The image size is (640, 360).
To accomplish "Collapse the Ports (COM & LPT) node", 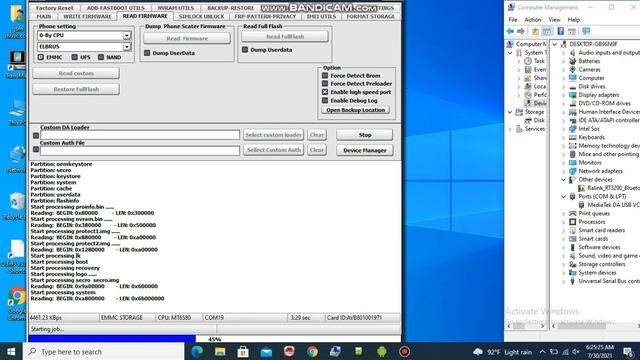I will coord(564,196).
